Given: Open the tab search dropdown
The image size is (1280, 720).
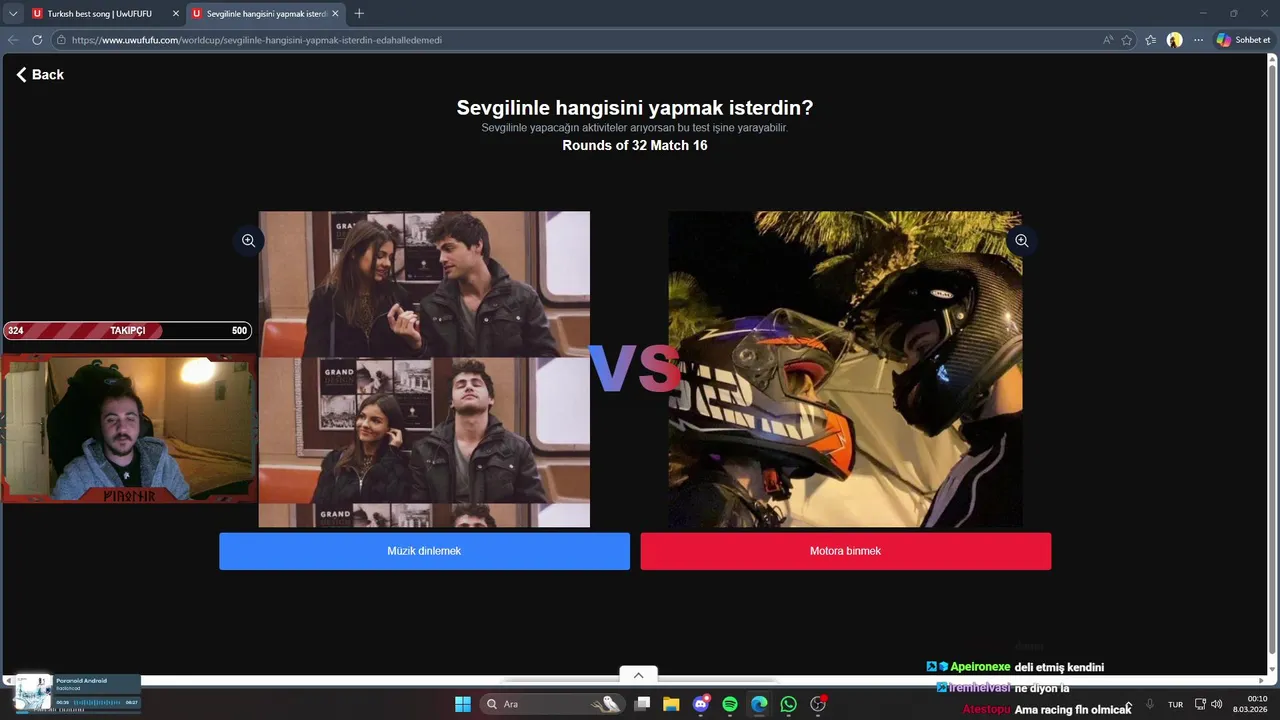Looking at the screenshot, I should point(13,14).
